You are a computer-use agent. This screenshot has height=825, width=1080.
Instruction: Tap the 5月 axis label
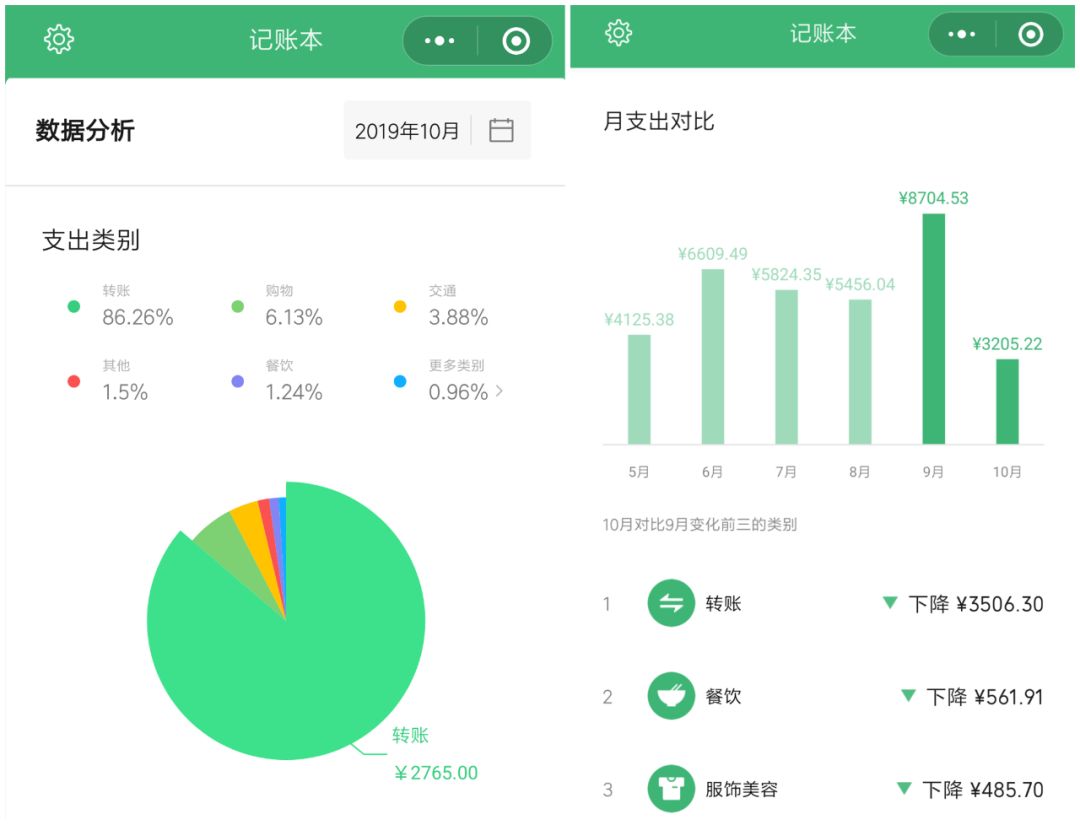[638, 472]
